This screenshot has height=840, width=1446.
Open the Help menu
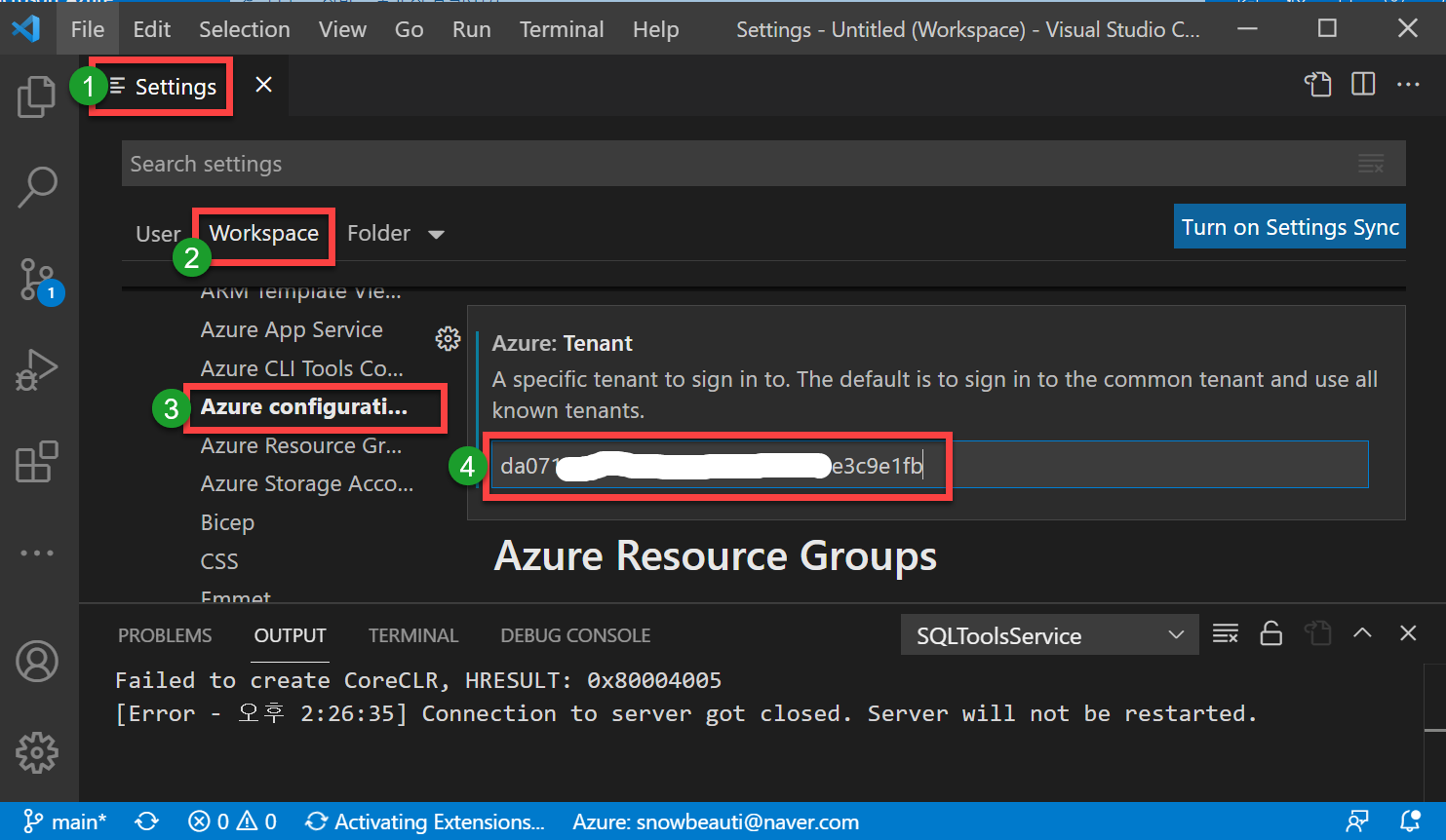point(655,29)
